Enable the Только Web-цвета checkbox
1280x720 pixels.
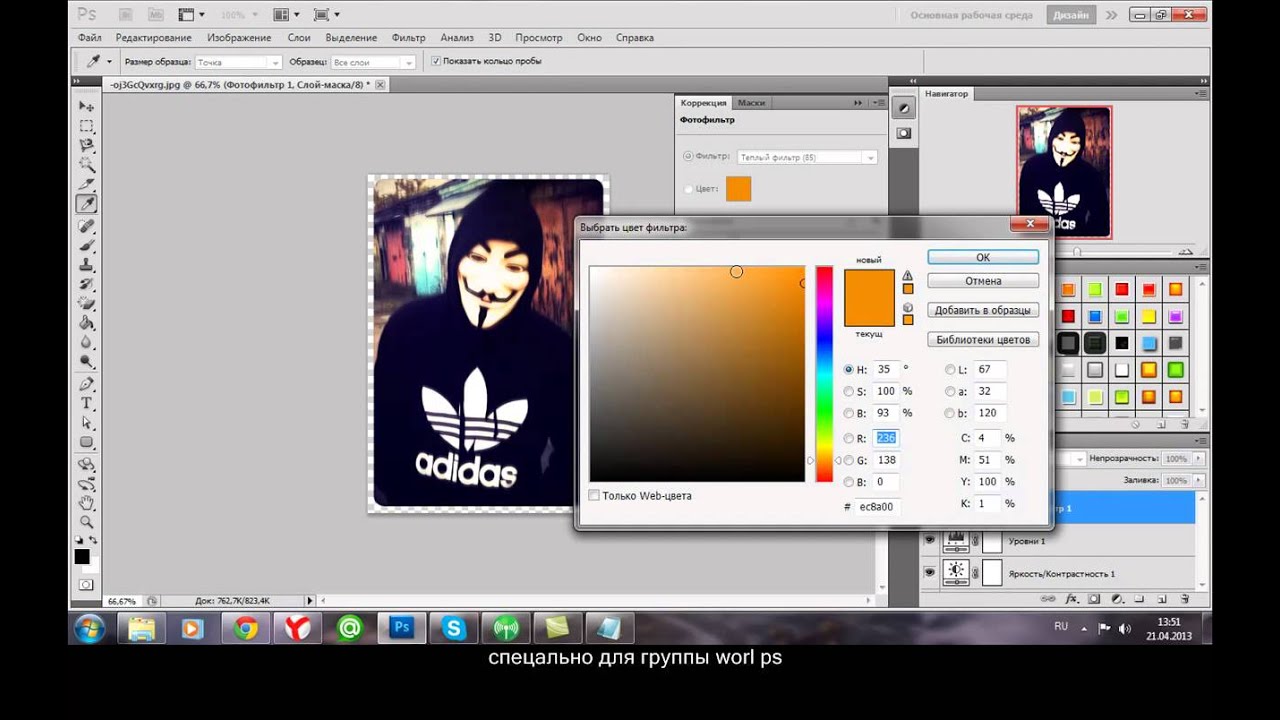point(594,496)
